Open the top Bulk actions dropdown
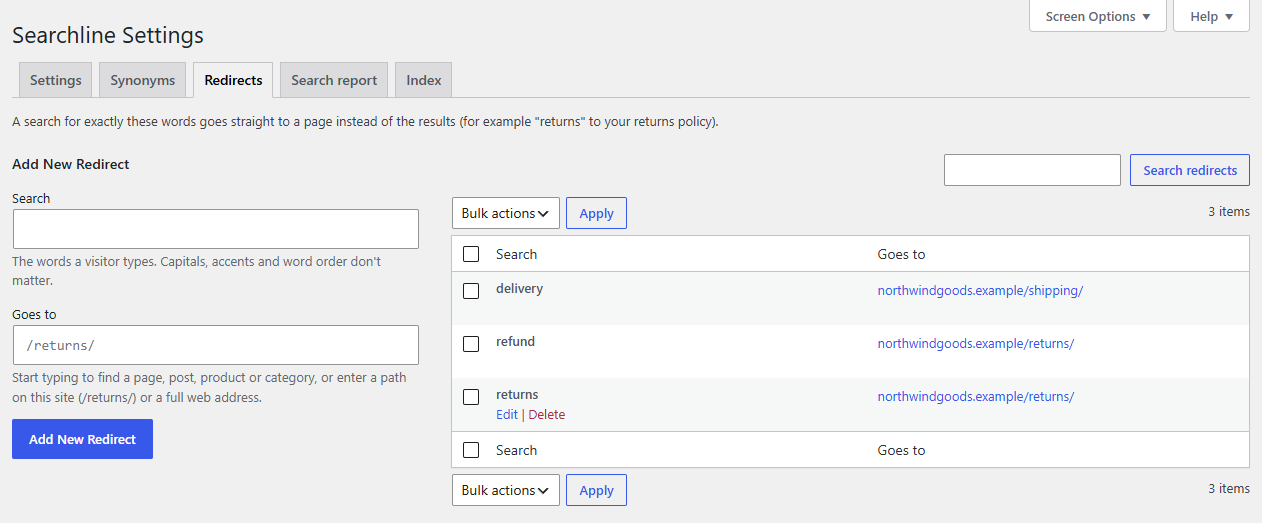 [506, 213]
